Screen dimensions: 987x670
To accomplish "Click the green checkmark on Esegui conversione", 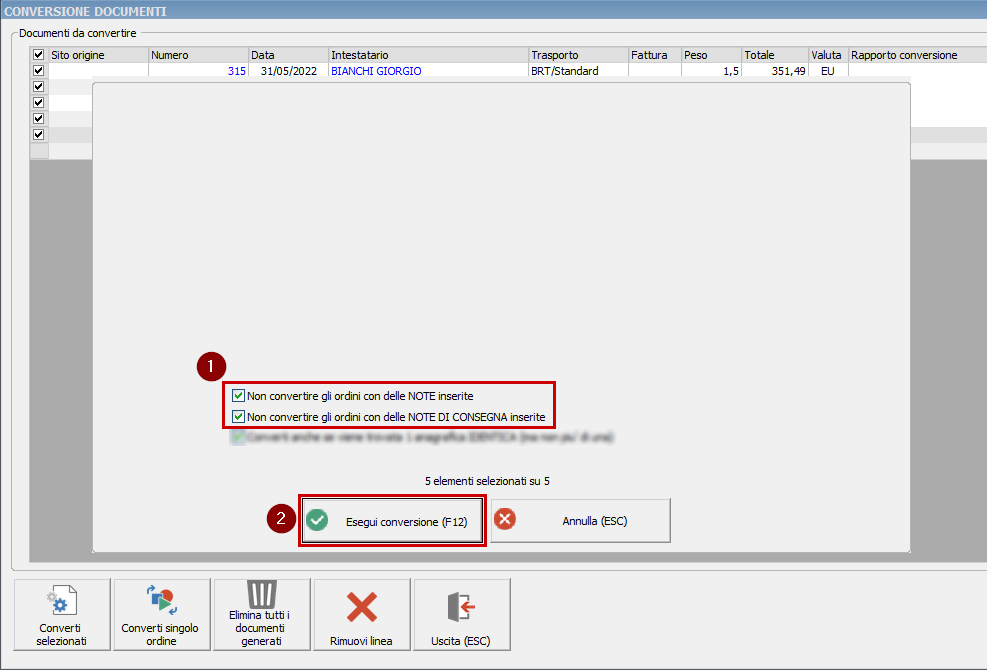I will (x=317, y=521).
